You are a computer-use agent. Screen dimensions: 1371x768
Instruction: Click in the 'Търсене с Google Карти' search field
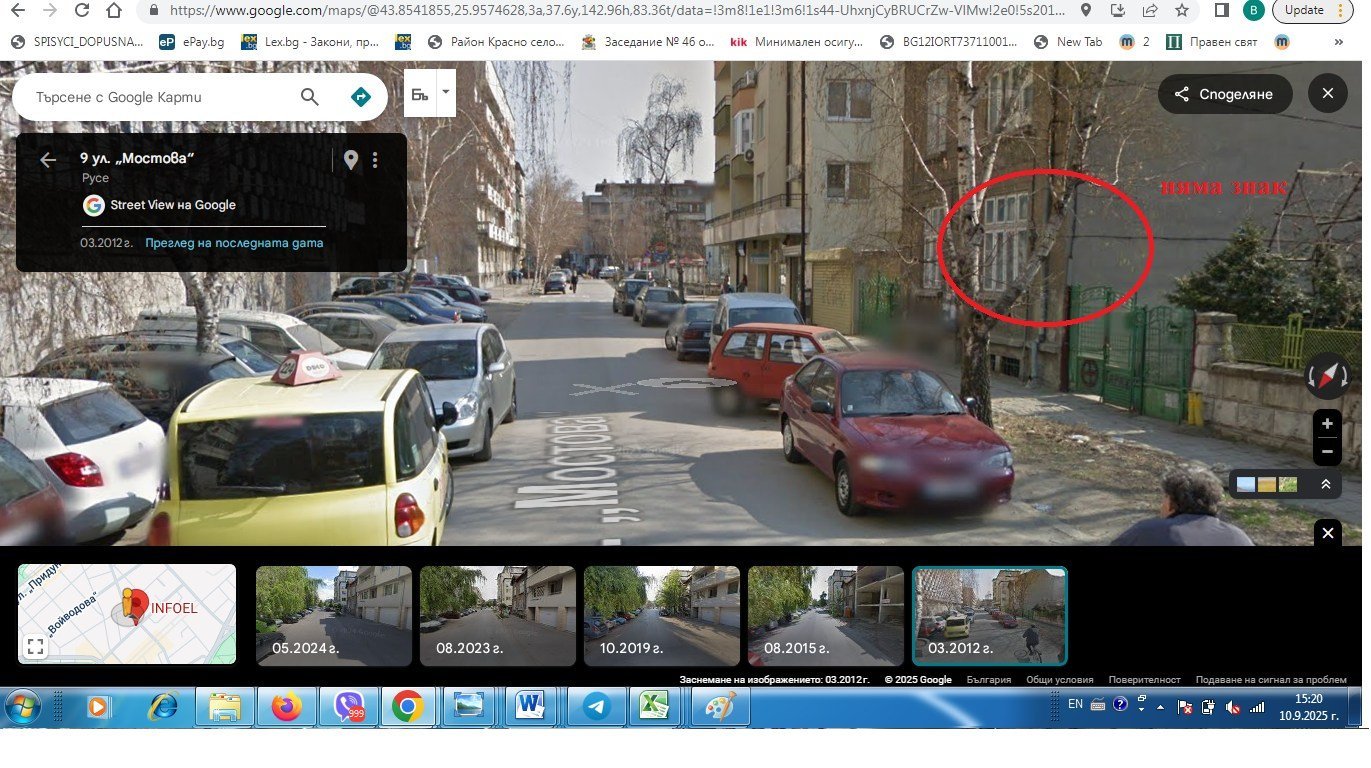160,97
